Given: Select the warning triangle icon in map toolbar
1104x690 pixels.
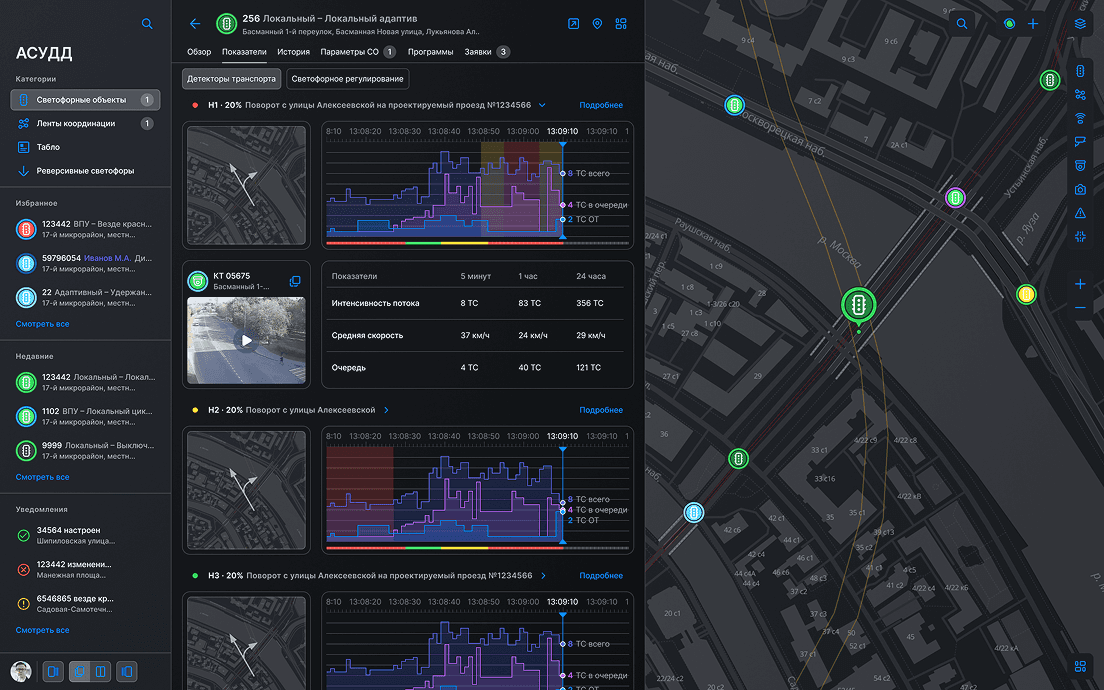Looking at the screenshot, I should coord(1080,213).
